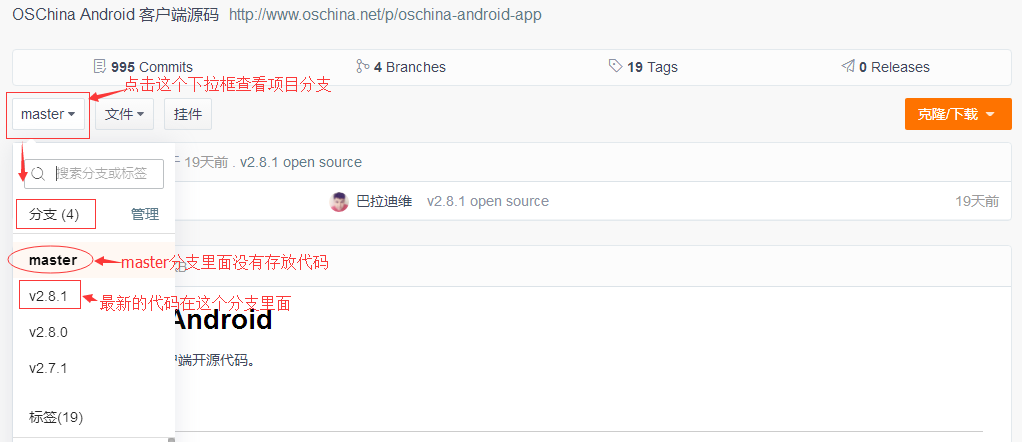Open the 巴拉迪维 user profile link
The height and width of the screenshot is (442, 1022).
pyautogui.click(x=384, y=201)
